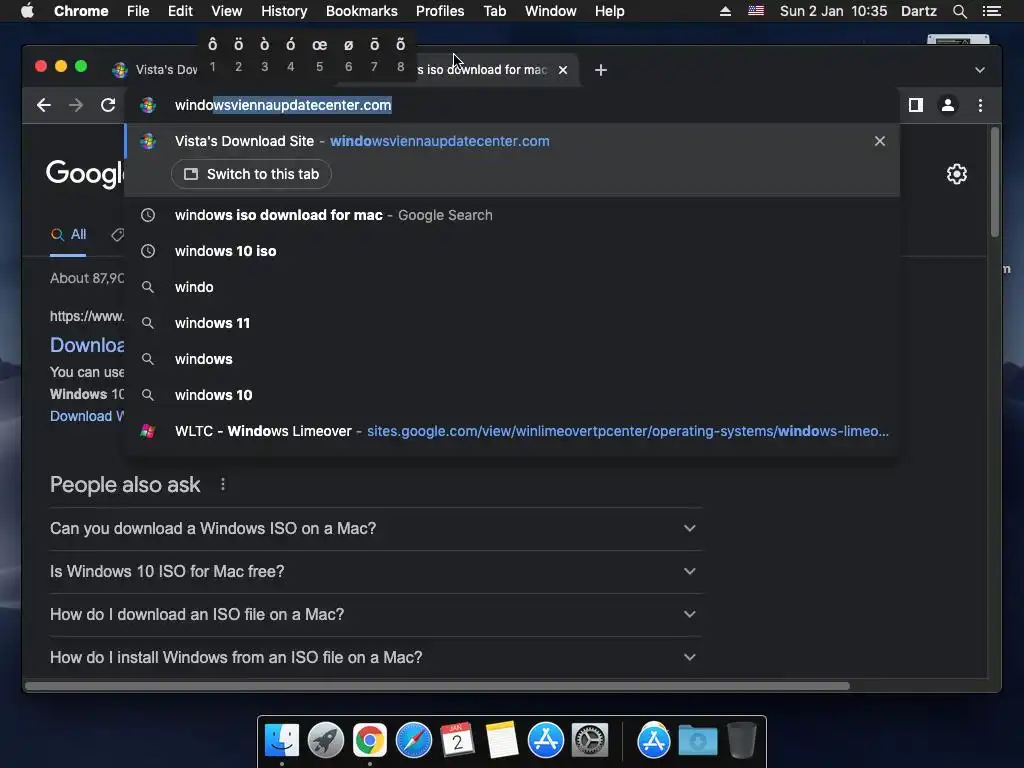Open System Preferences from the Dock
Image resolution: width=1024 pixels, height=768 pixels.
click(590, 741)
